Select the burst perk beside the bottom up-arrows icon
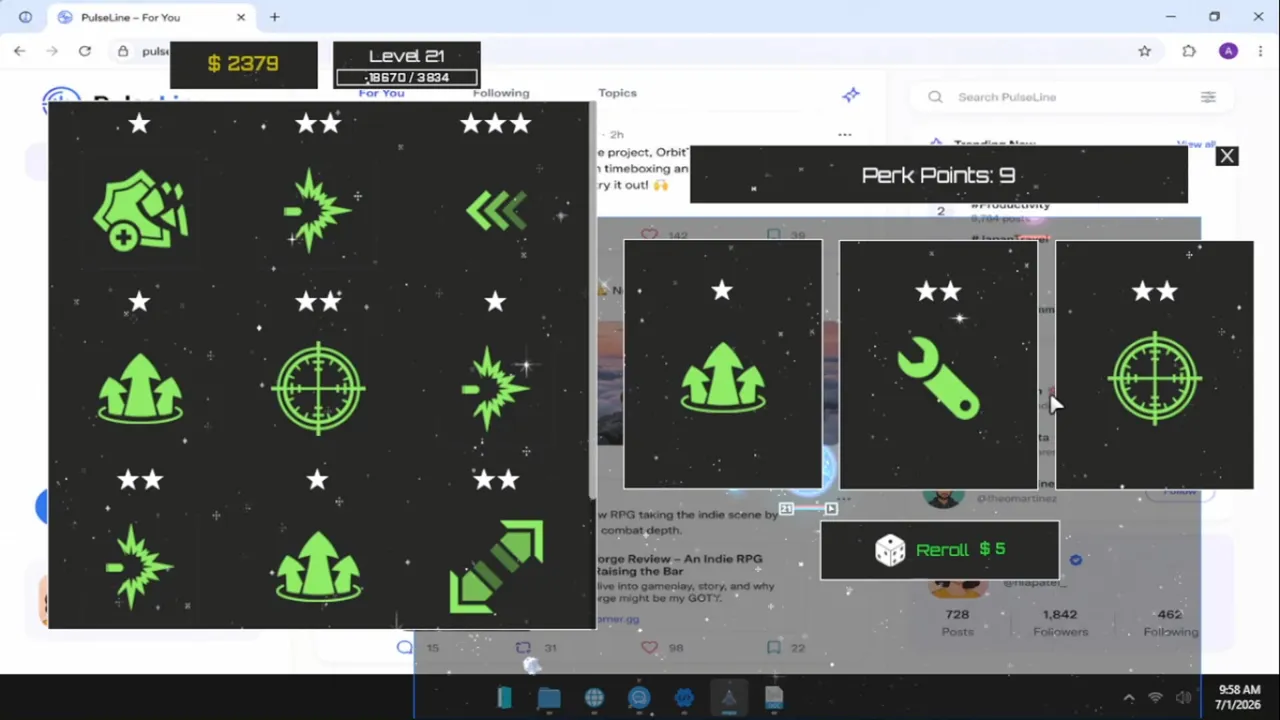This screenshot has height=720, width=1280. click(x=140, y=567)
